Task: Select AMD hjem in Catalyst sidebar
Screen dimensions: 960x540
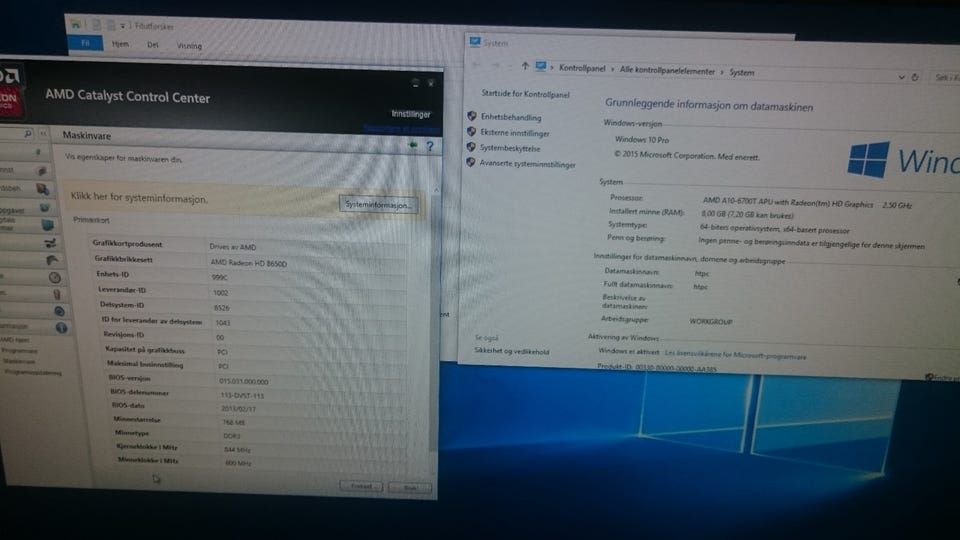Action: tap(14, 340)
